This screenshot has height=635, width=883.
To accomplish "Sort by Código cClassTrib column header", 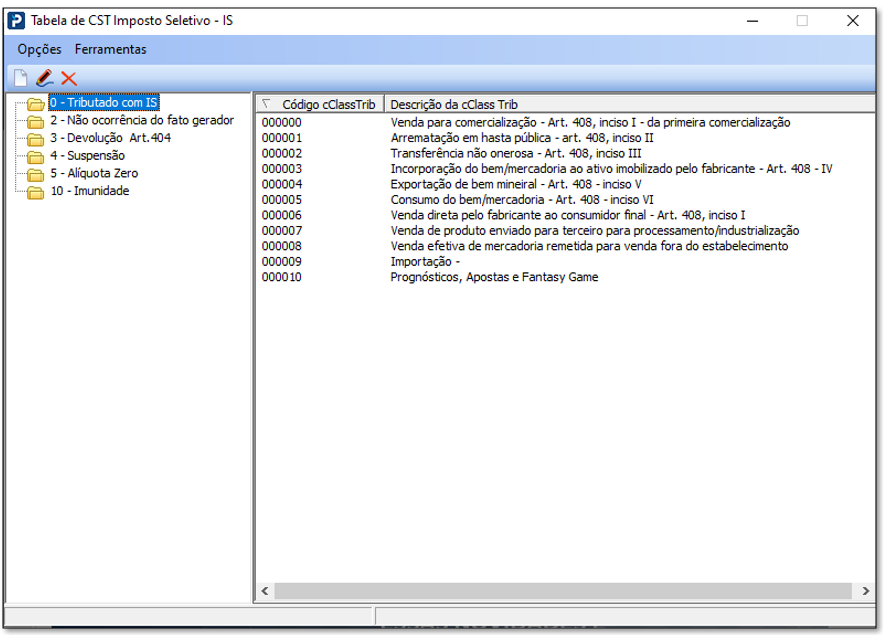I will 328,104.
